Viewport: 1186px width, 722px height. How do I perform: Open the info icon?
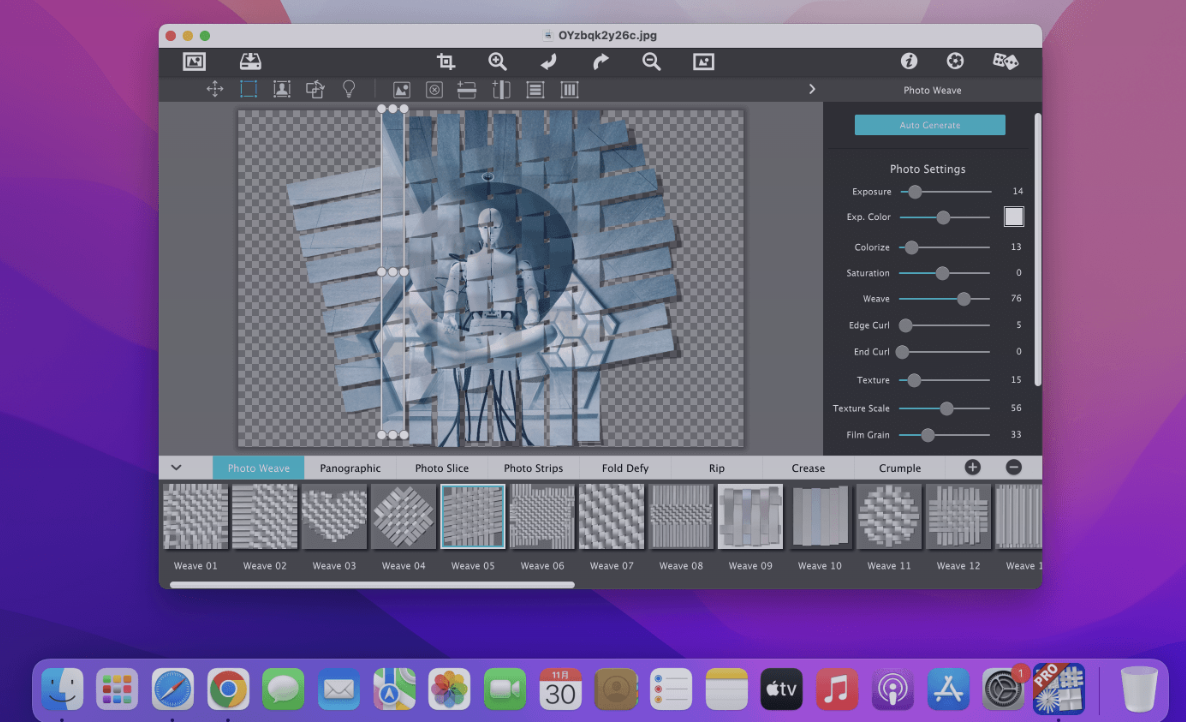[x=908, y=61]
